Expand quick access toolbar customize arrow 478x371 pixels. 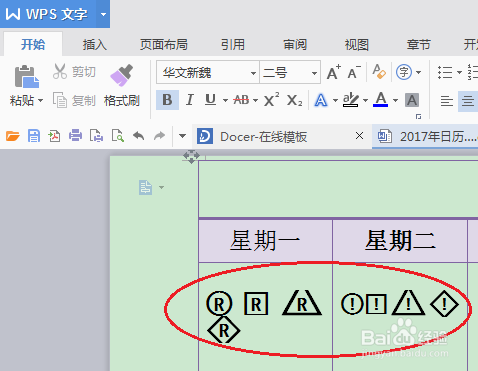(x=182, y=136)
